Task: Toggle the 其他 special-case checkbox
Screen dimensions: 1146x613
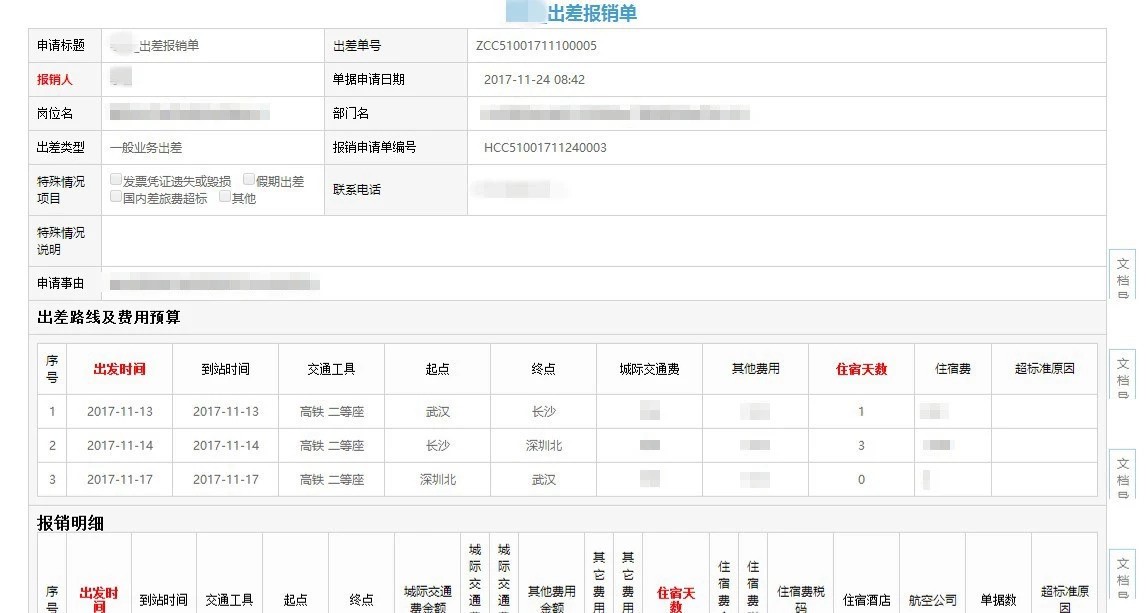Action: pos(225,197)
